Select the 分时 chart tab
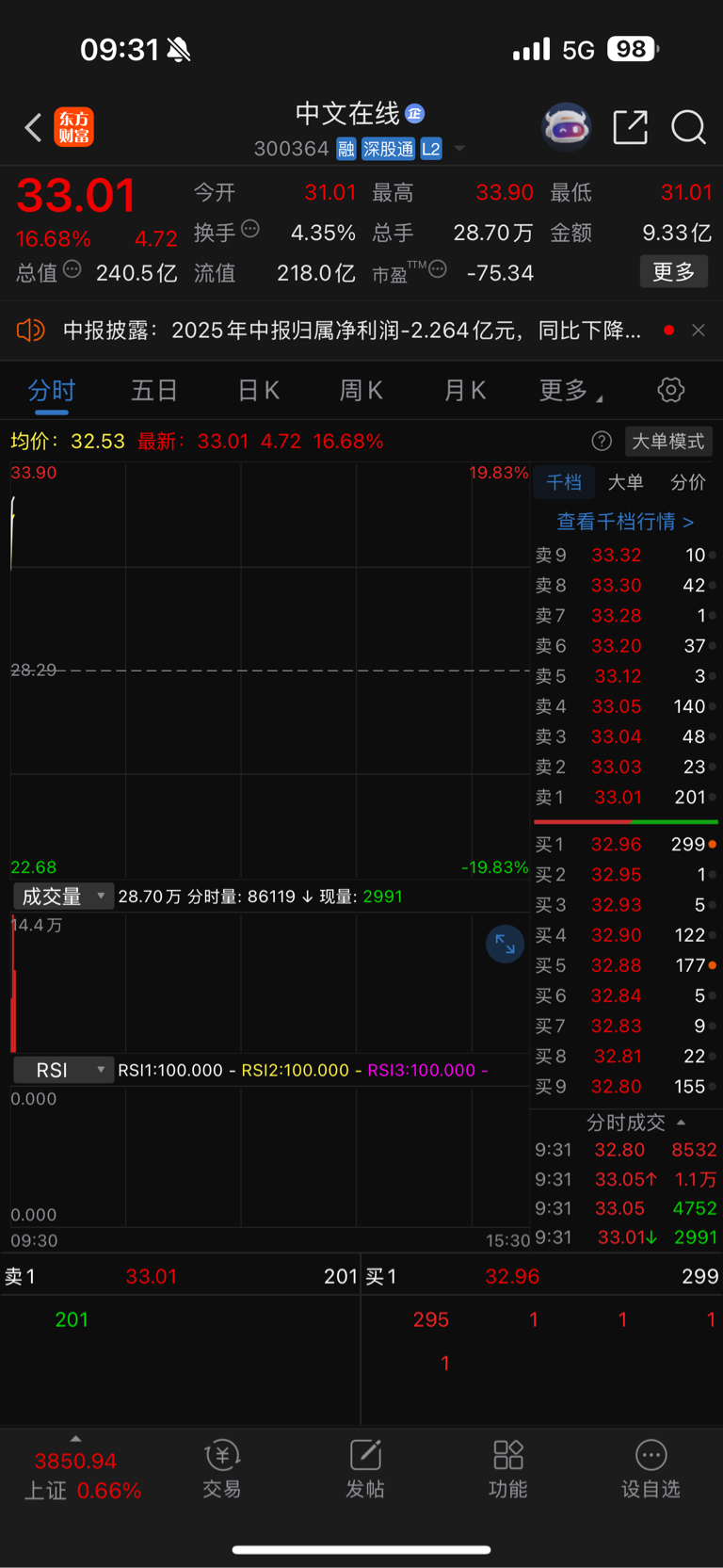Image resolution: width=723 pixels, height=1568 pixels. click(x=52, y=390)
